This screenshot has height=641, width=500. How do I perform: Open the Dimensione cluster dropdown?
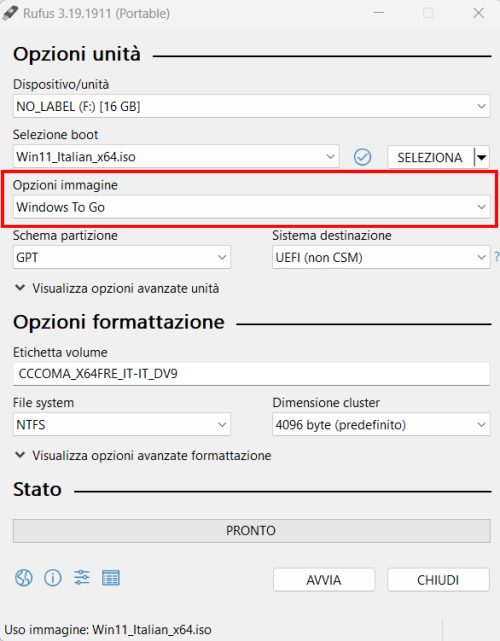pos(381,424)
